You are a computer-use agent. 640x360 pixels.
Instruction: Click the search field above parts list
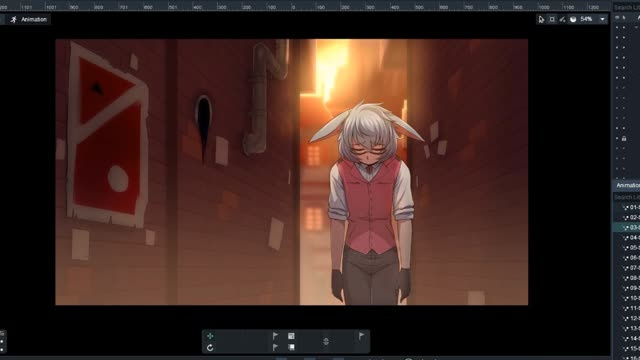[627, 7]
